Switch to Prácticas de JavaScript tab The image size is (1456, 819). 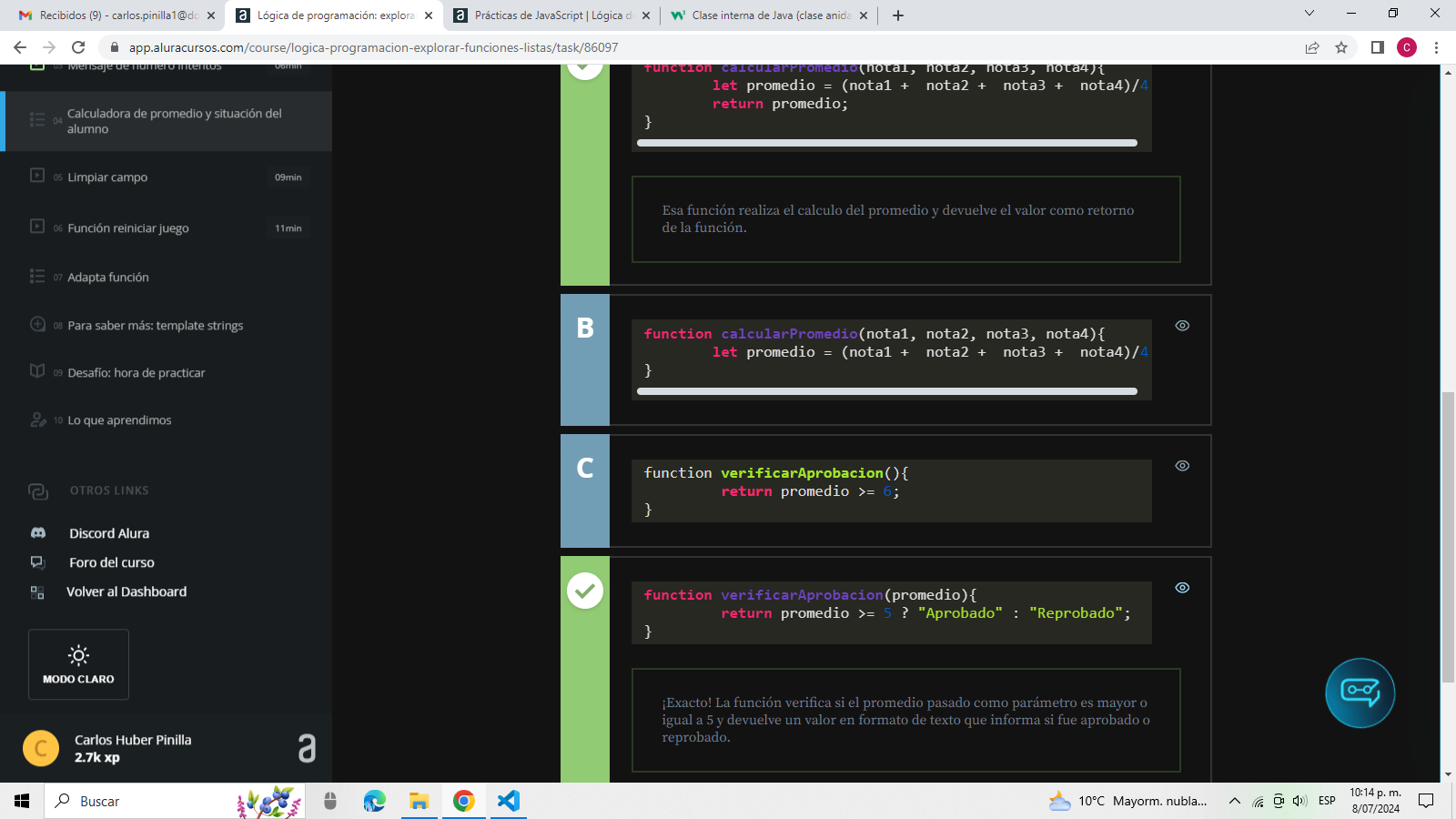552,15
